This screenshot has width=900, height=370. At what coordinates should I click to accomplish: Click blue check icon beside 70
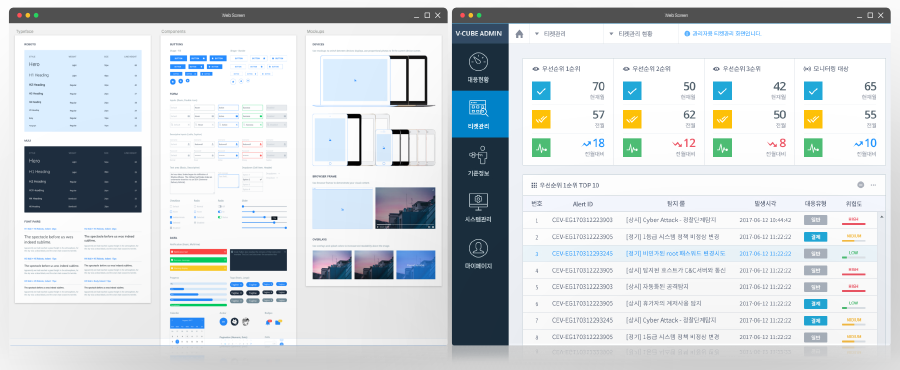(541, 91)
